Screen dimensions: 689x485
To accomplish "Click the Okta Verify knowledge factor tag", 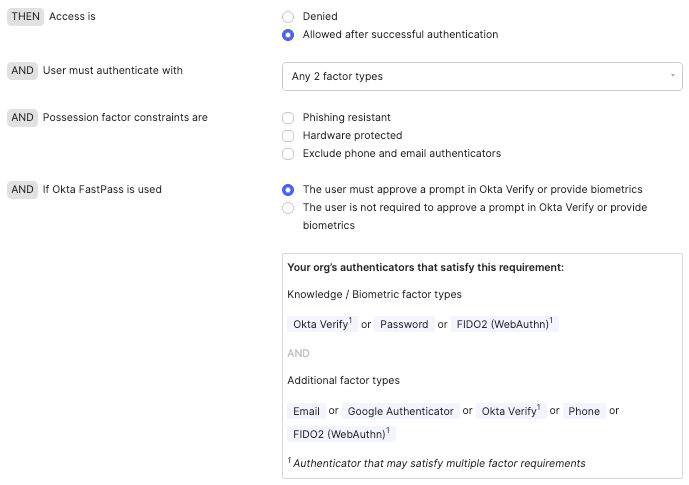I will click(x=320, y=324).
